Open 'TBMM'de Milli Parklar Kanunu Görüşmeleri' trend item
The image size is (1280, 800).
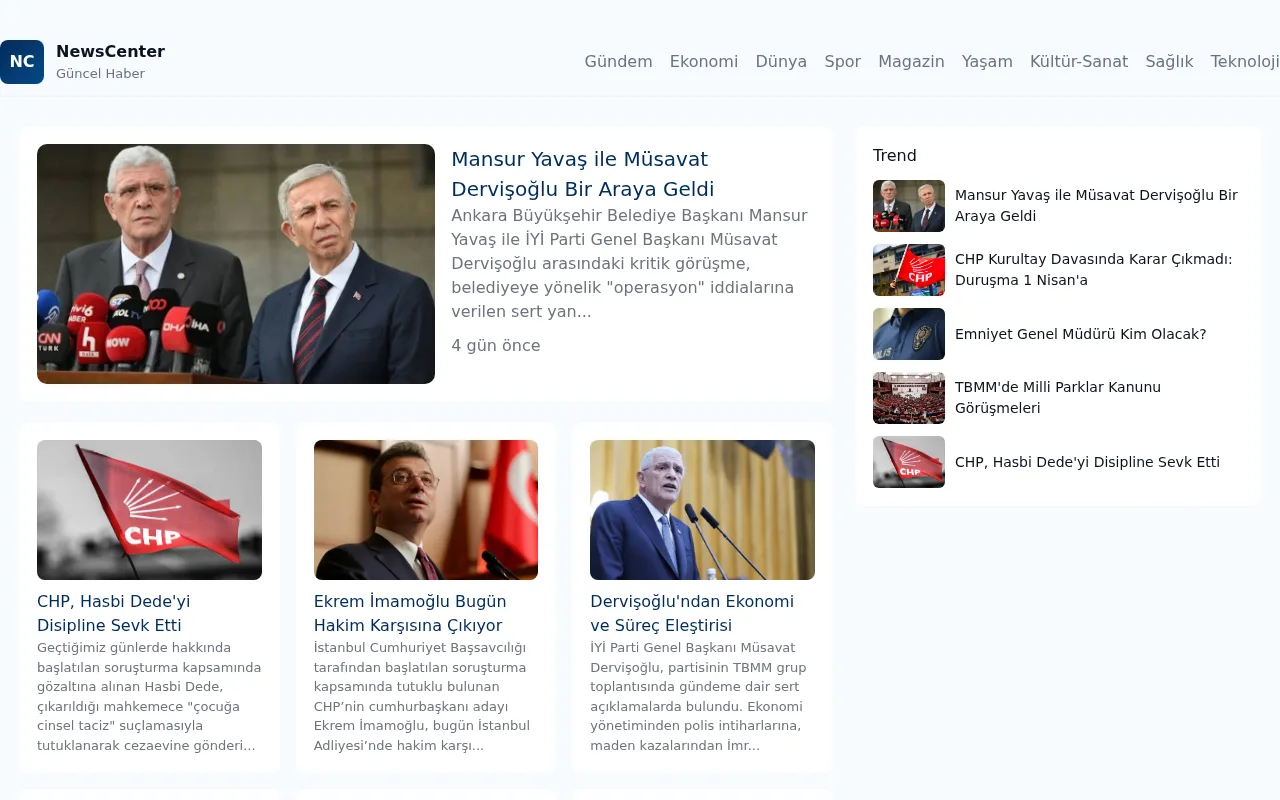pos(1058,398)
